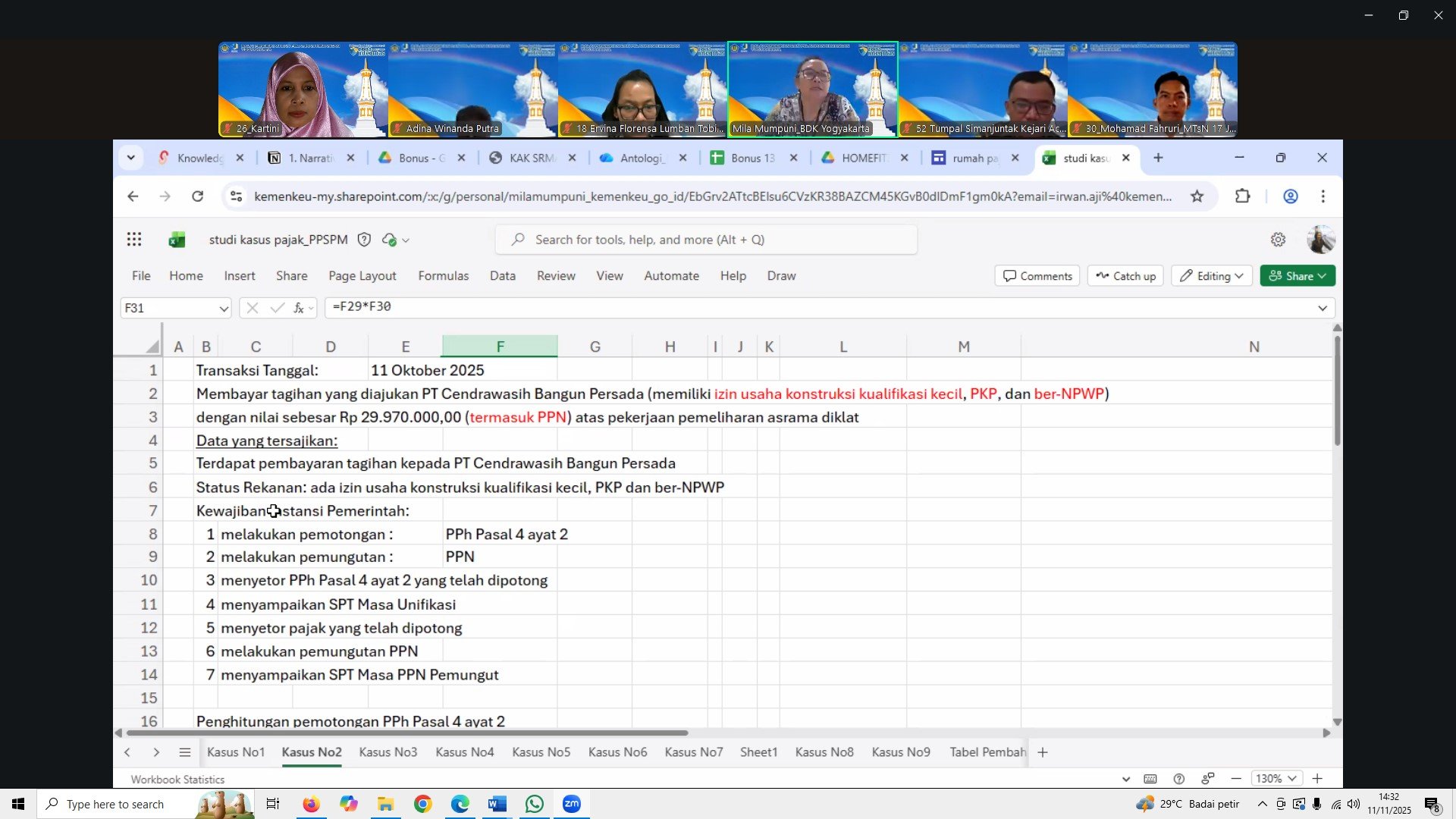Open the all sheets list icon
The image size is (1456, 819).
point(184,752)
